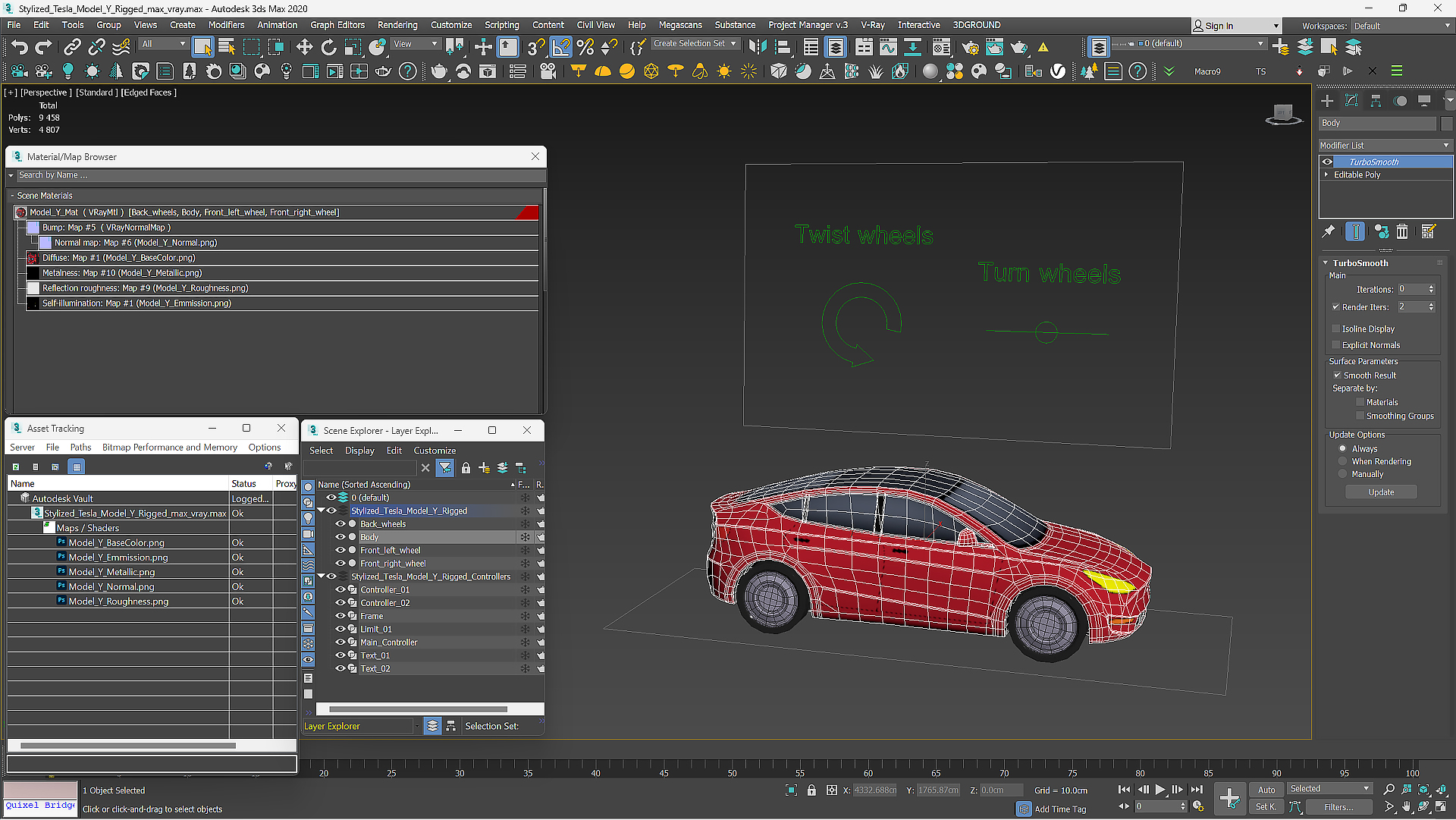Viewport: 1456px width, 820px height.
Task: Open the Modifier List dropdown
Action: coord(1385,146)
